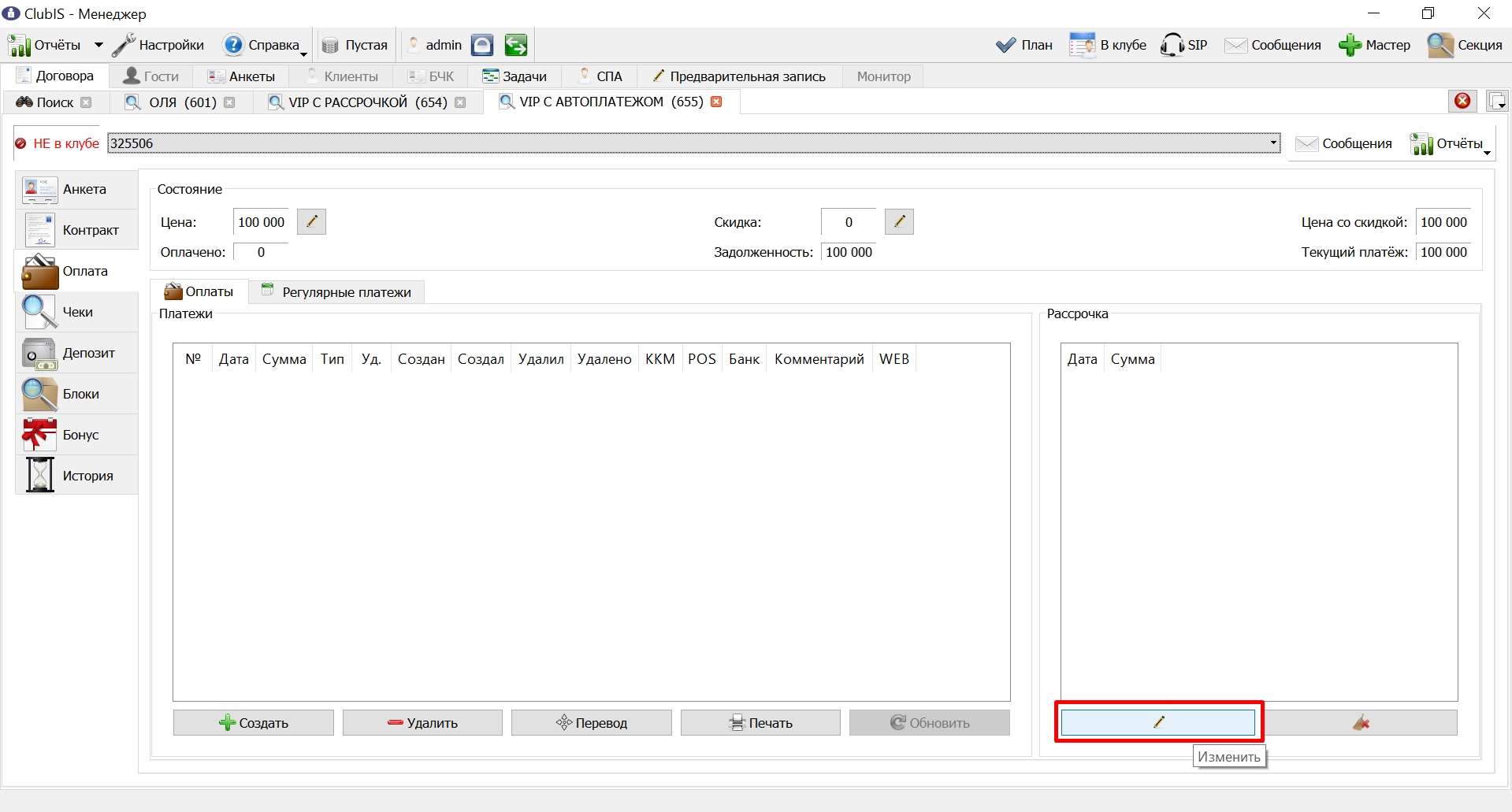This screenshot has height=812, width=1512.
Task: Switch to Регулярные платежи tab
Action: point(336,292)
